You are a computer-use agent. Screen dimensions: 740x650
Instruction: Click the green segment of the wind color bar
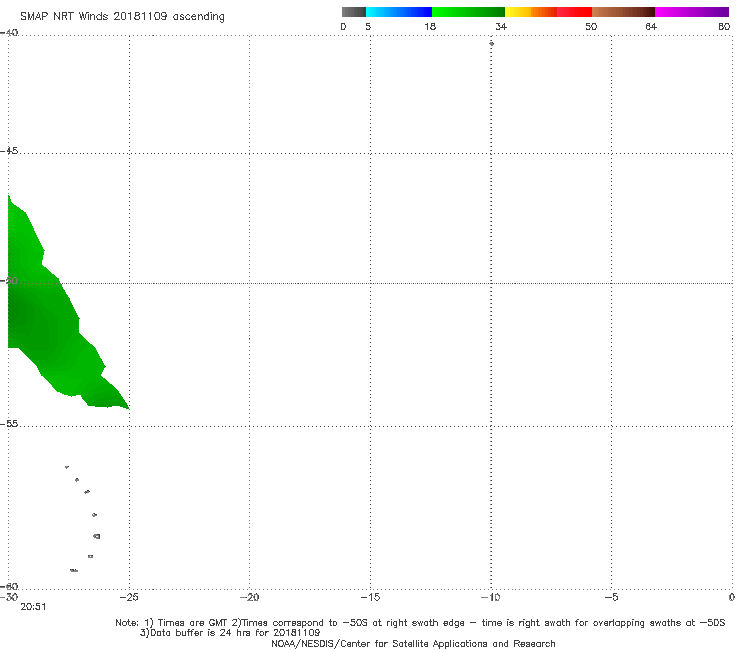pyautogui.click(x=468, y=12)
